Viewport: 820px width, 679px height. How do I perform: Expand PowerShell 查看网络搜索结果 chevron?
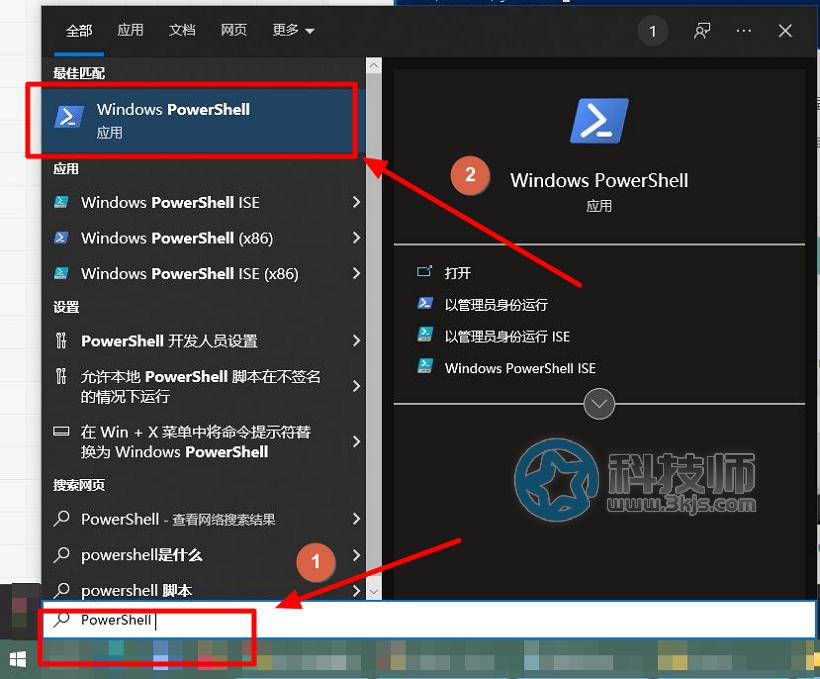point(356,519)
